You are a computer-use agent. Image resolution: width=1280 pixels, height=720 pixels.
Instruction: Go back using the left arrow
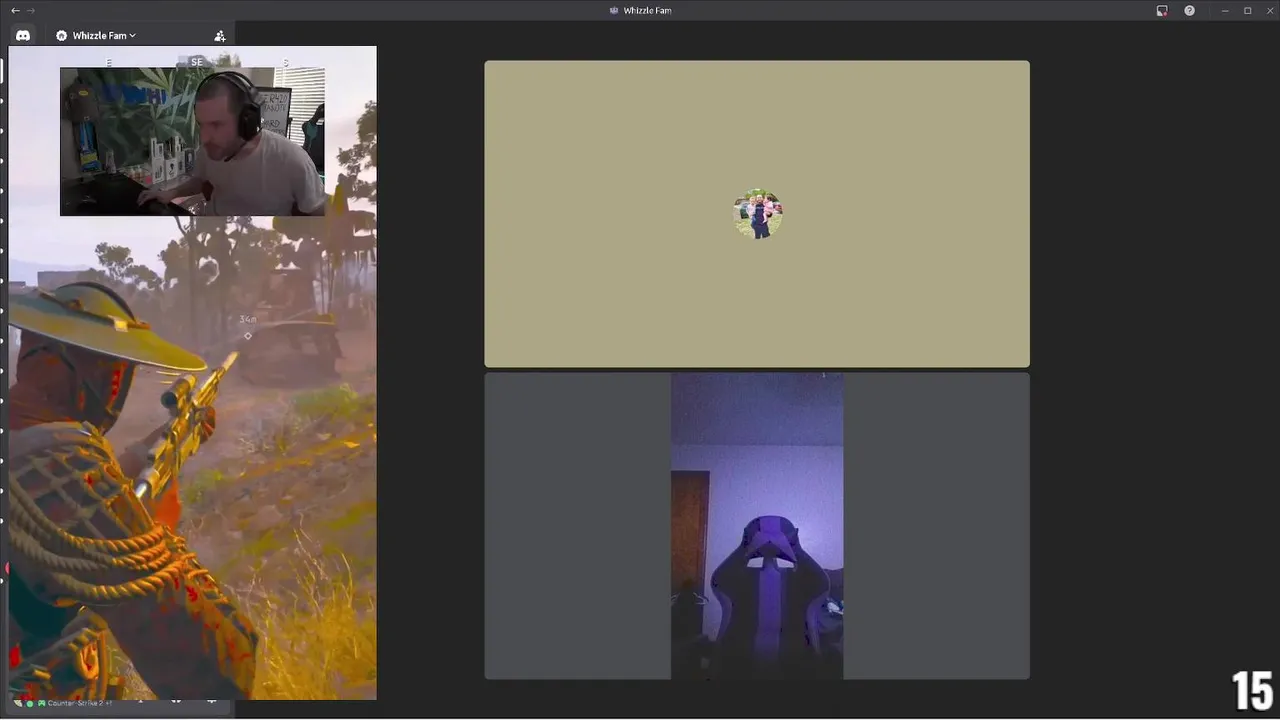tap(15, 10)
